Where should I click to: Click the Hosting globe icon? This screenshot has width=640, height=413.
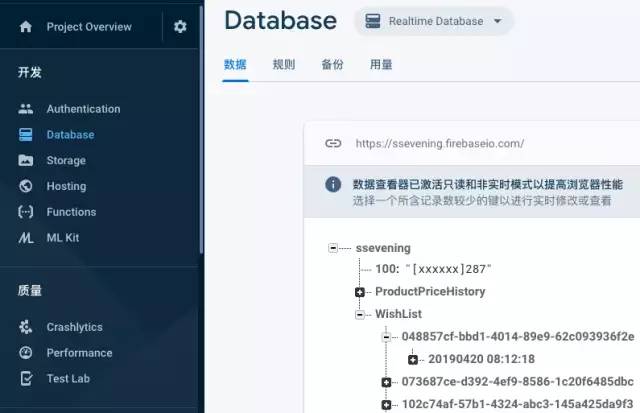click(26, 186)
